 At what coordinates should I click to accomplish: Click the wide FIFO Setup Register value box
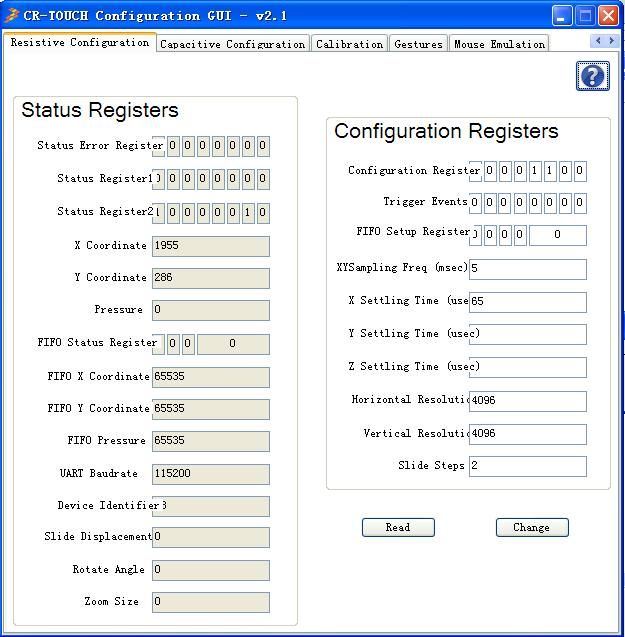[558, 235]
